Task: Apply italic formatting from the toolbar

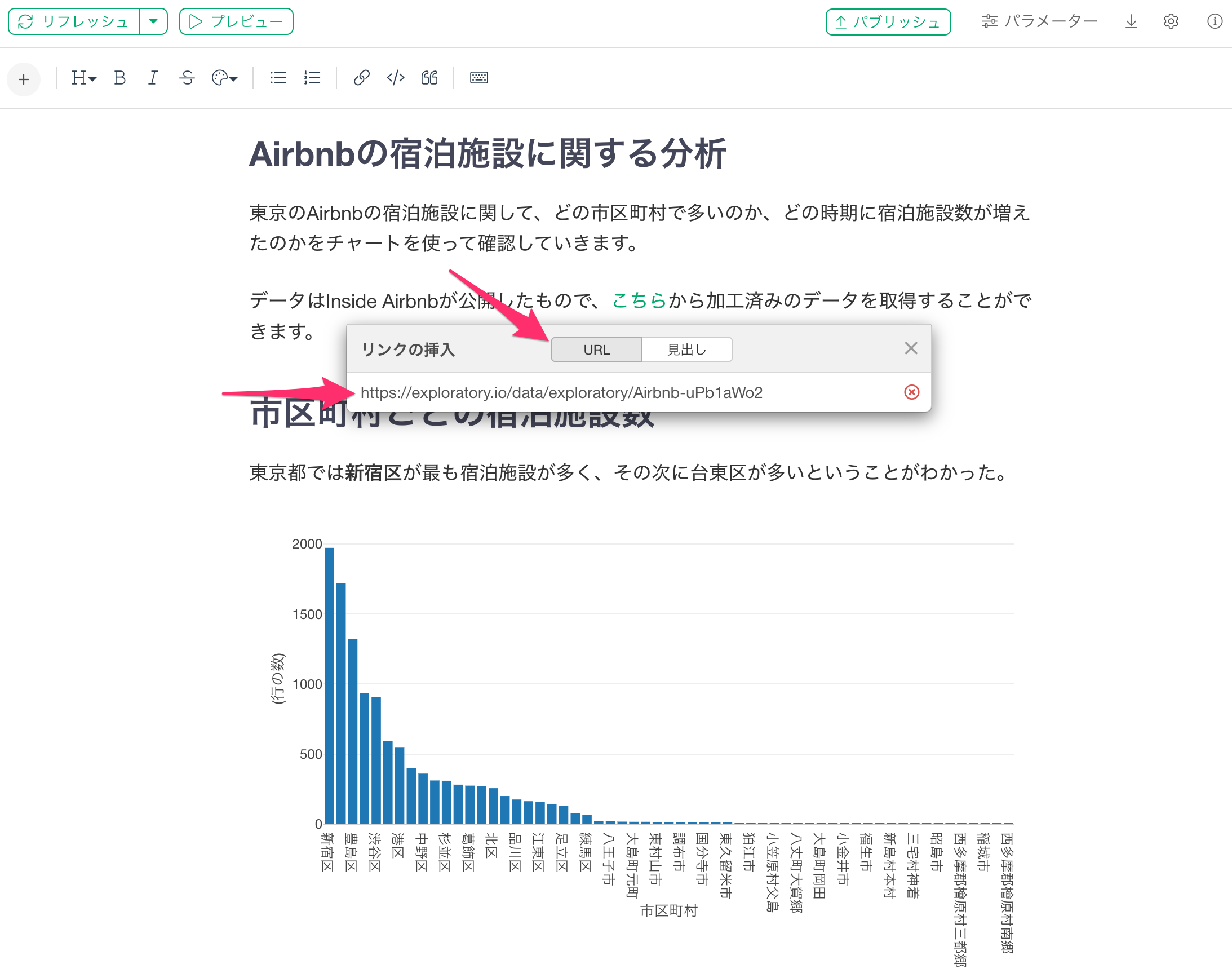Action: coord(153,77)
